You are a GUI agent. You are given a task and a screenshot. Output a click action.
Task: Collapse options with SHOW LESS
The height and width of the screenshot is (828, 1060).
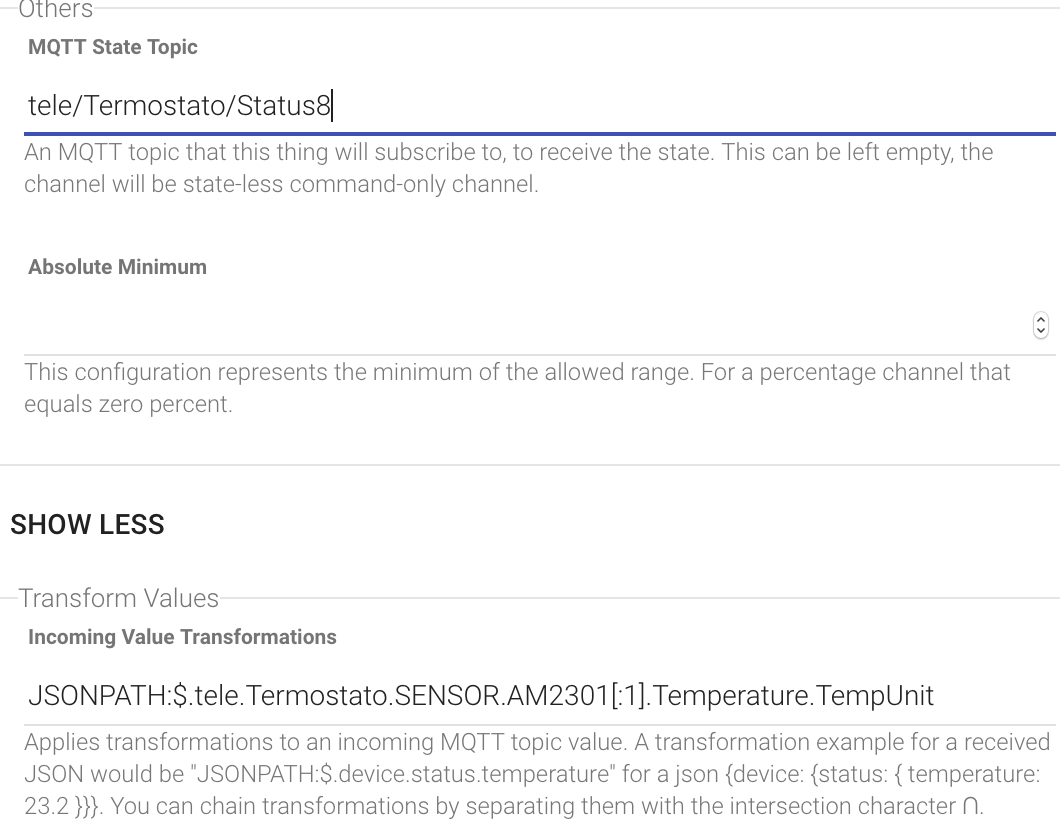87,525
